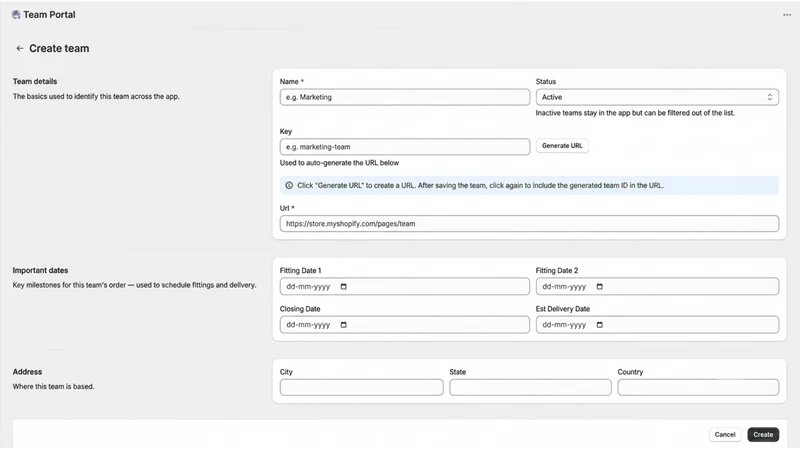800x450 pixels.
Task: Click the 'Team Portal' header title
Action: [x=49, y=15]
